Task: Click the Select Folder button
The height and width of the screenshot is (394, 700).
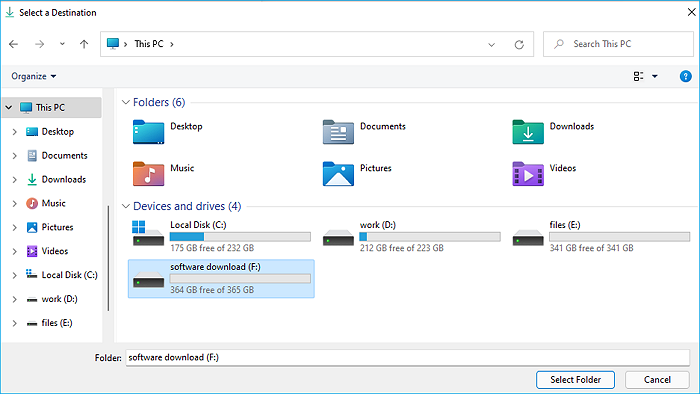Action: tap(575, 380)
